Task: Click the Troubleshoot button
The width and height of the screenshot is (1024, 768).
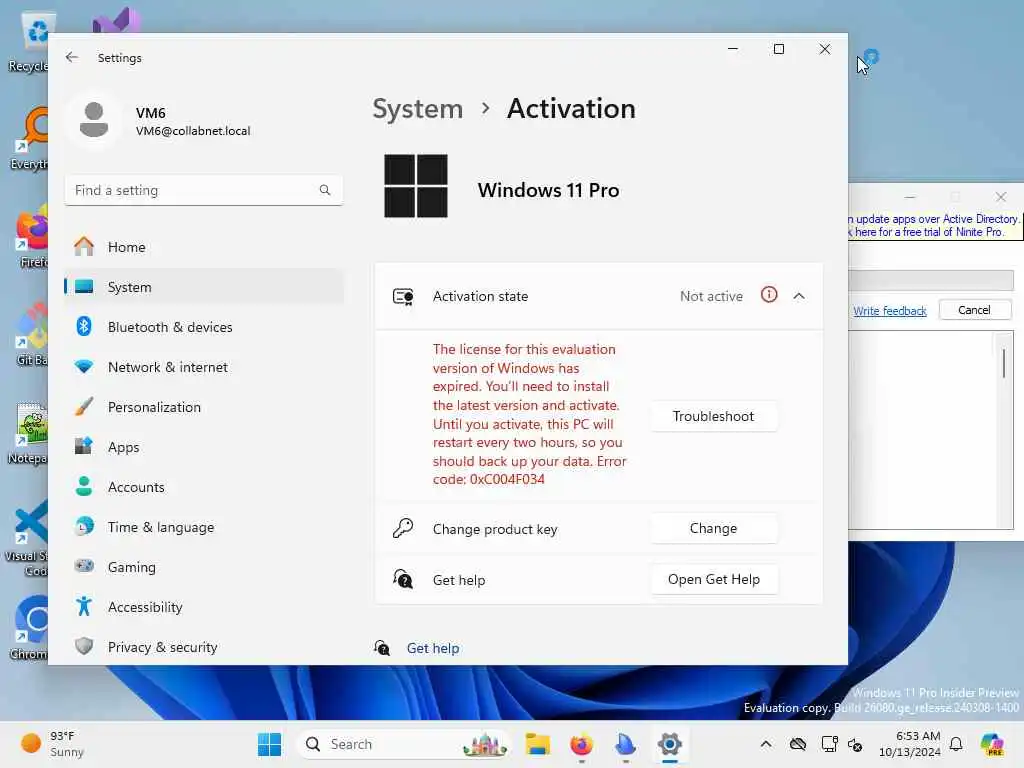Action: (714, 416)
